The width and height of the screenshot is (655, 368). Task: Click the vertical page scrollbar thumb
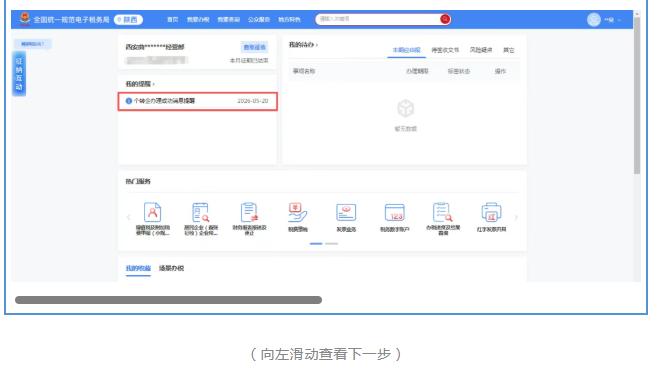[637, 95]
